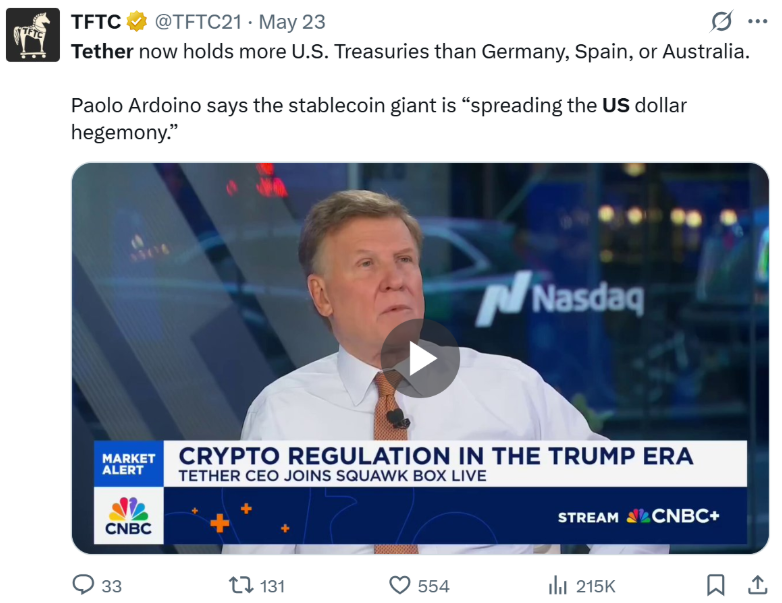Click the 131 reposts count
Image resolution: width=782 pixels, height=603 pixels.
click(x=272, y=586)
